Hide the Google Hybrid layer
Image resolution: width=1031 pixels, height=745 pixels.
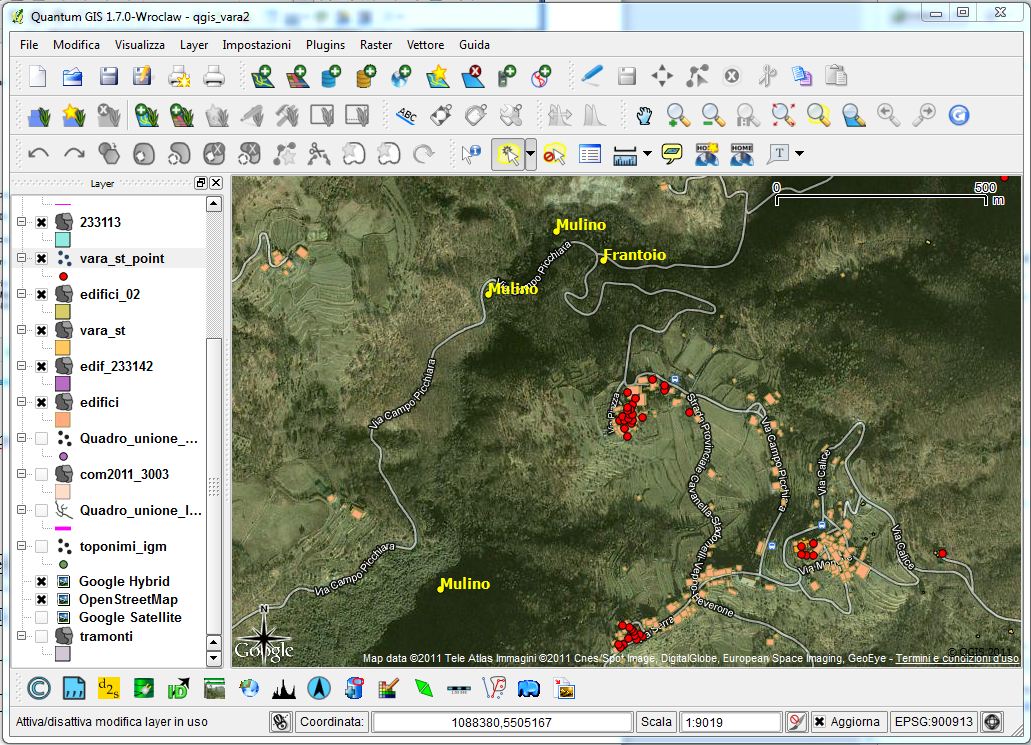coord(41,581)
